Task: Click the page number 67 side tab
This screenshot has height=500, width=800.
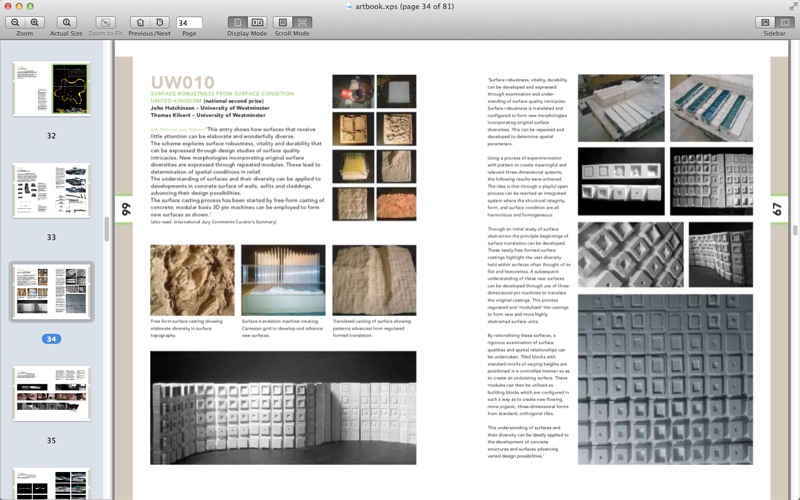Action: pos(779,209)
